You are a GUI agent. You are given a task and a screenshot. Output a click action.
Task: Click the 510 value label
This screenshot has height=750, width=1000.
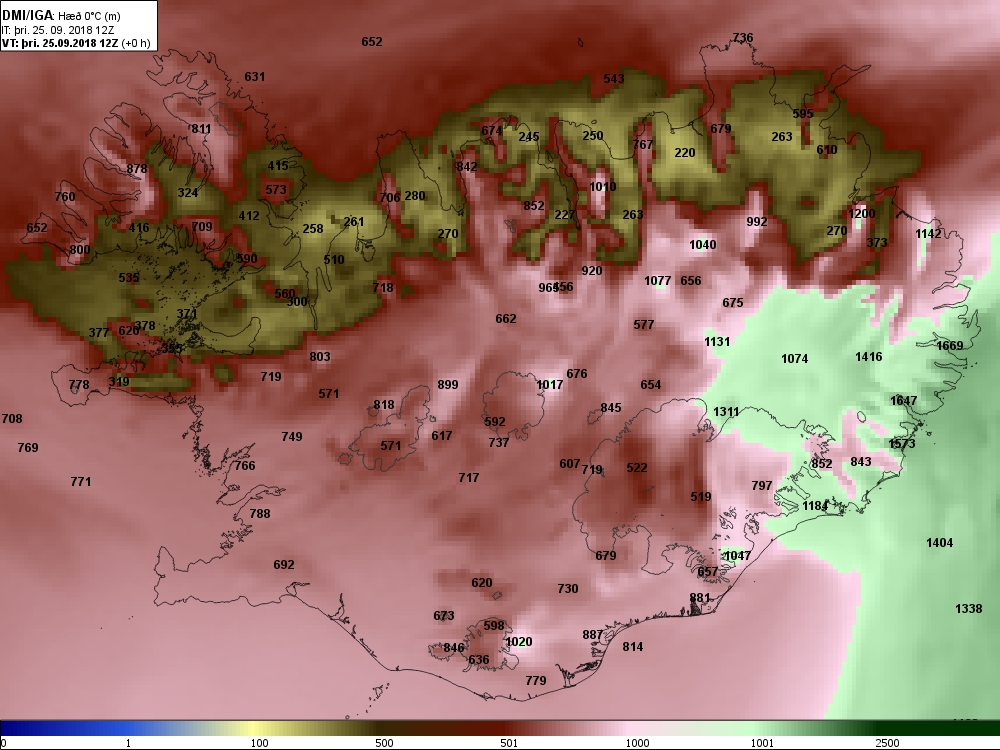[334, 260]
